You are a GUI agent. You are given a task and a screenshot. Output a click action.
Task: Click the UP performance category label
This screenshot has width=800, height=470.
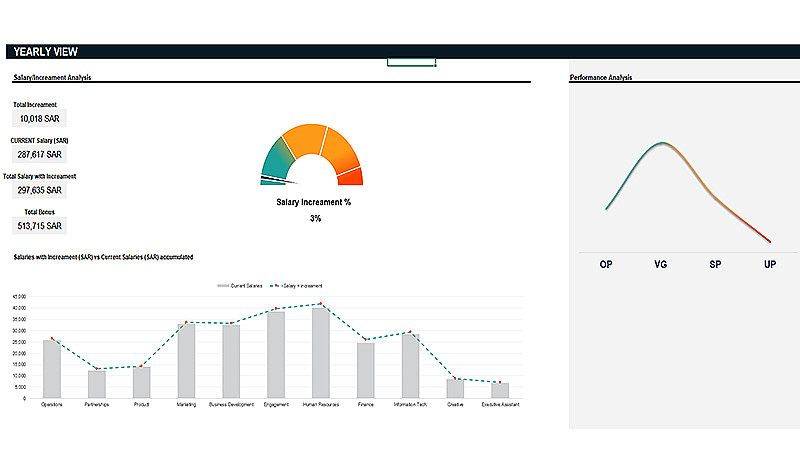point(770,264)
